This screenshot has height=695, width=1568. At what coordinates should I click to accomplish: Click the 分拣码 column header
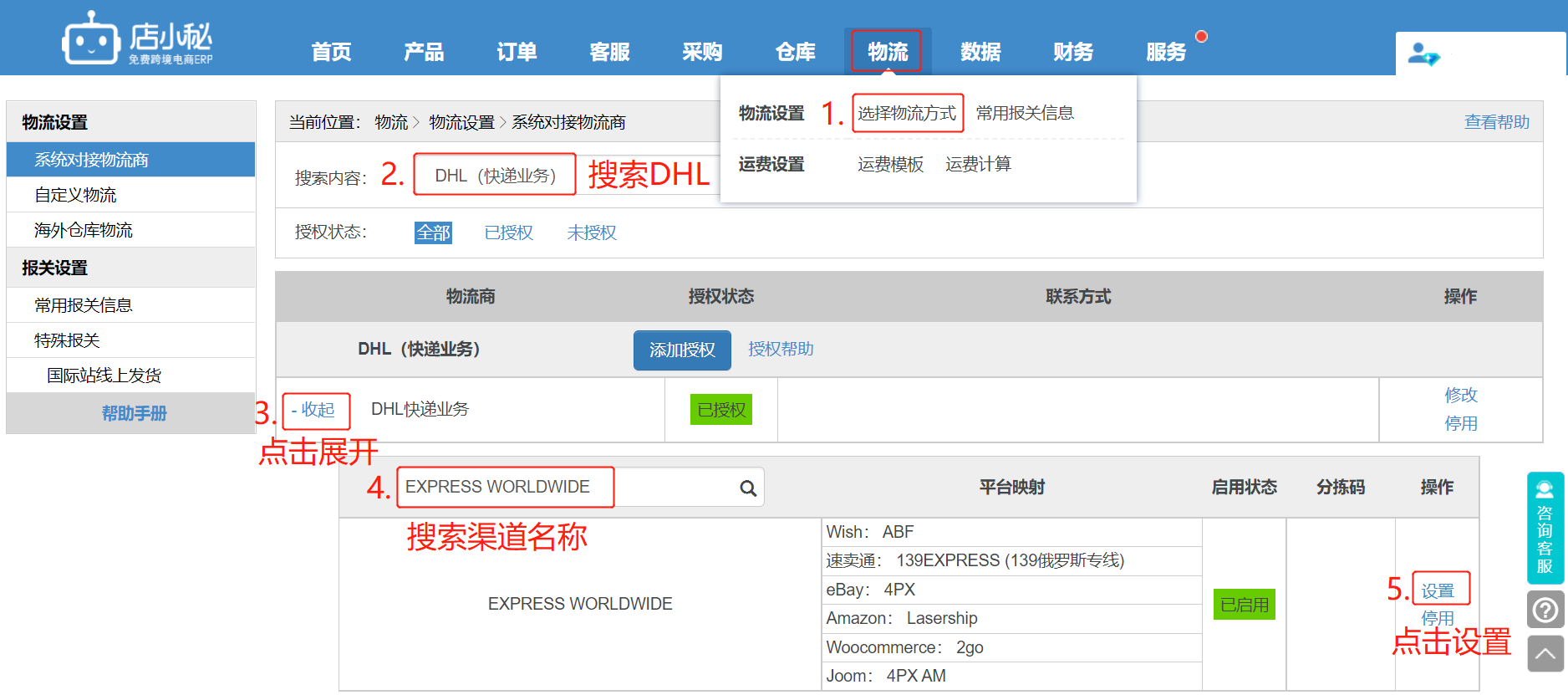1341,488
